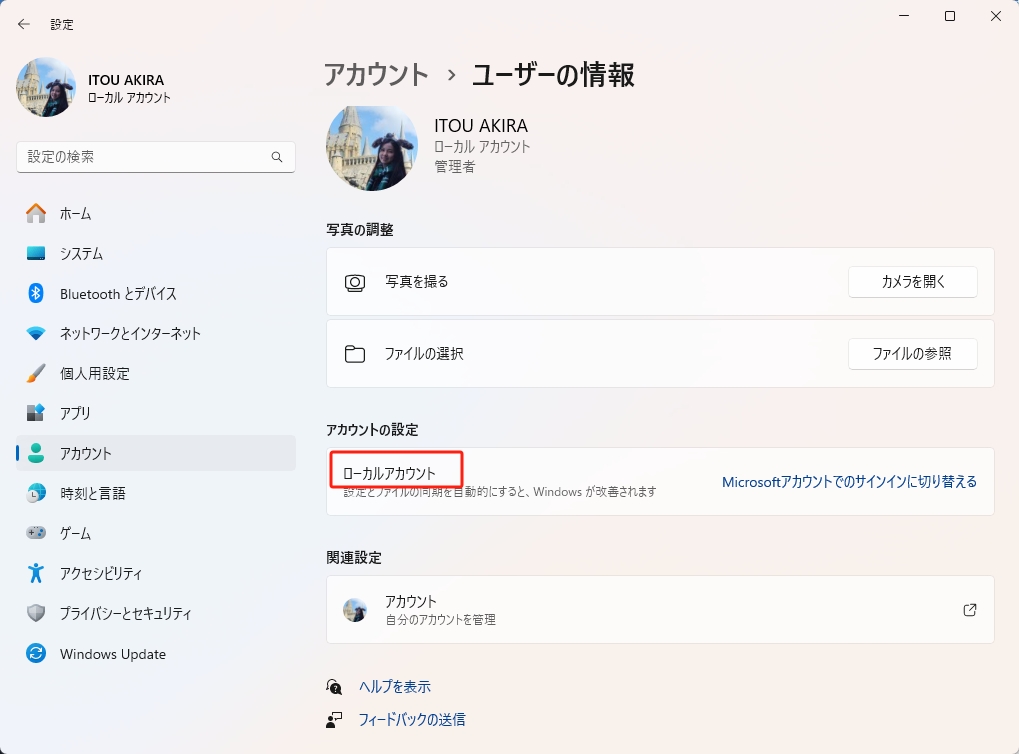
Task: Open the camera icon for 写真を撮る
Action: click(355, 282)
